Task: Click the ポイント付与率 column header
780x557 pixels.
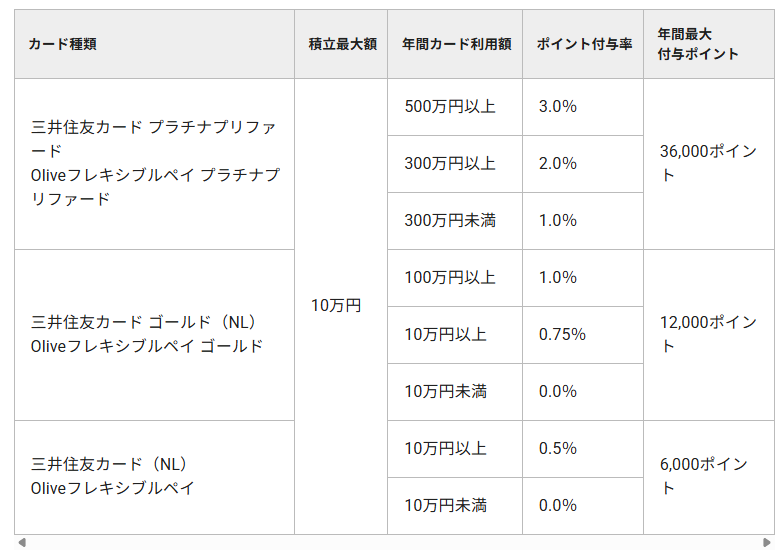Action: pos(583,44)
